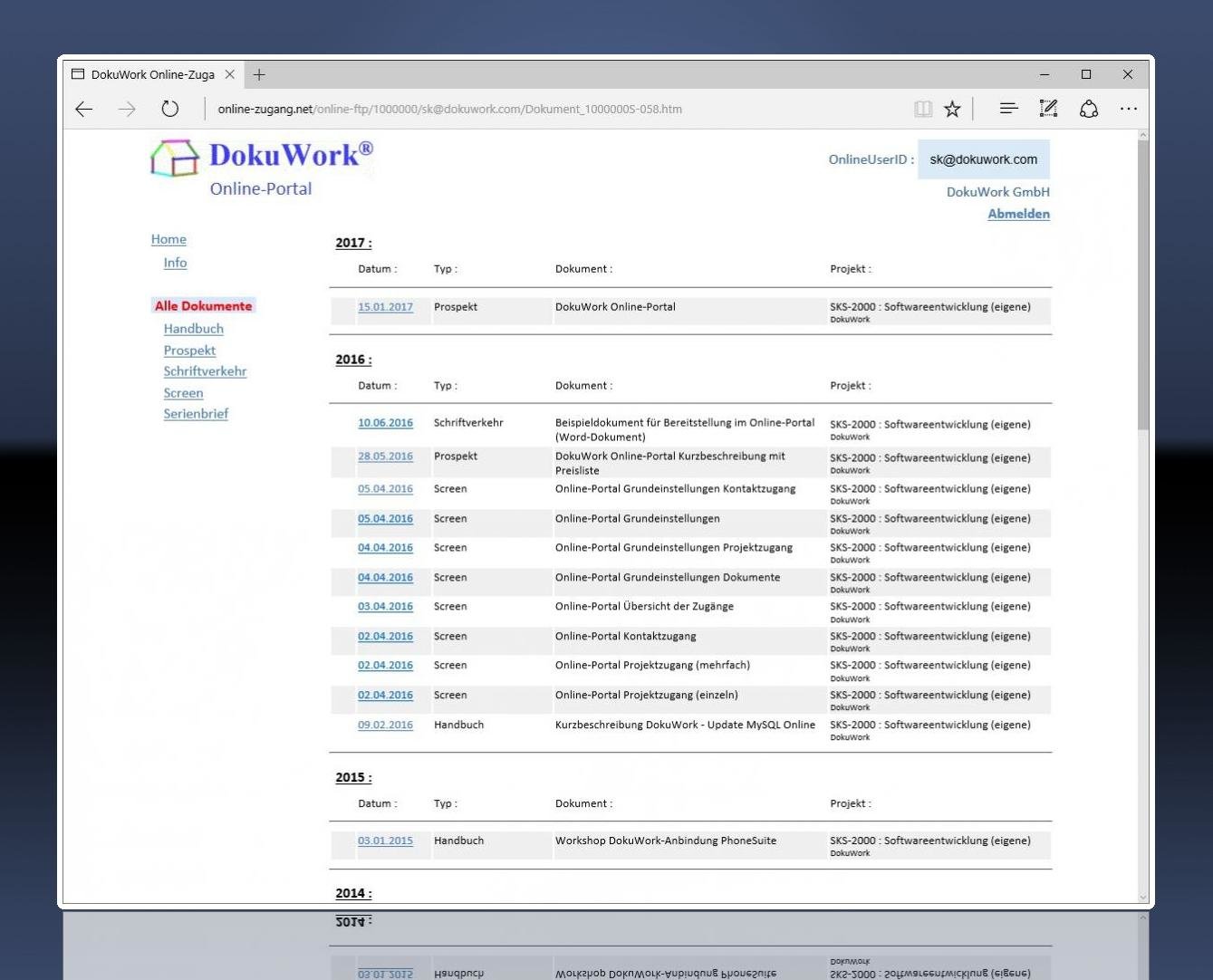Open the web note pencil icon
1213x980 pixels.
pyautogui.click(x=1048, y=109)
